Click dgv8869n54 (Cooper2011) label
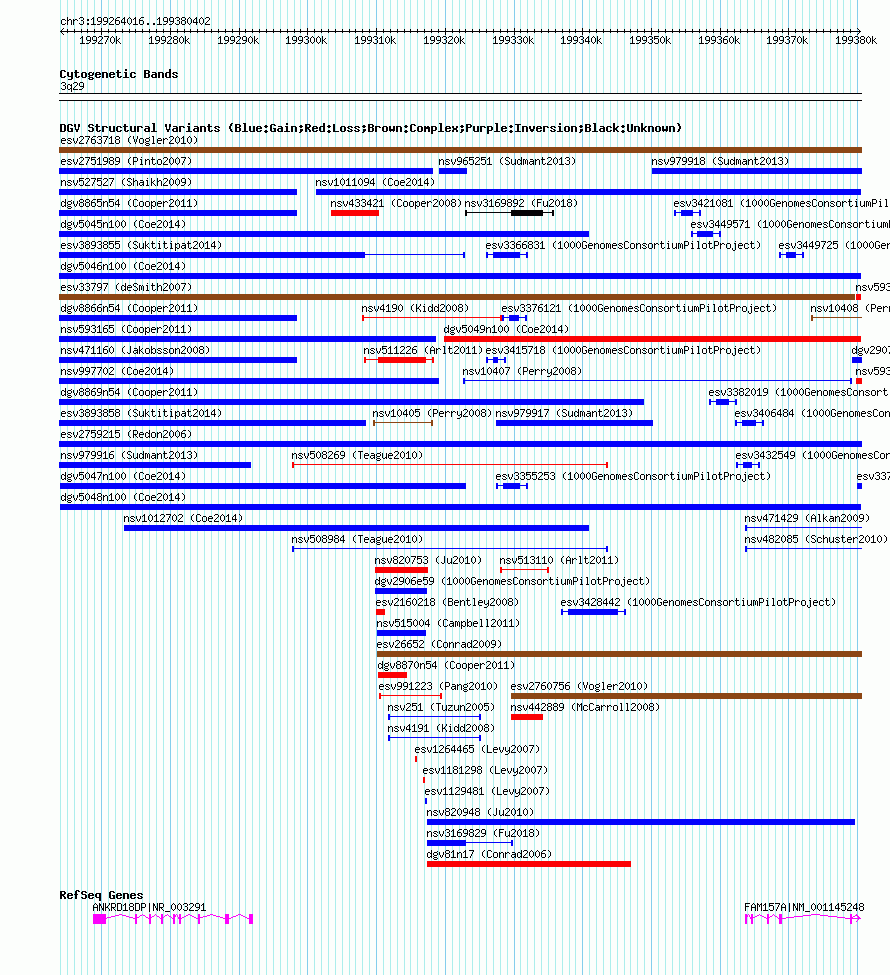The width and height of the screenshot is (890, 975). coord(129,393)
